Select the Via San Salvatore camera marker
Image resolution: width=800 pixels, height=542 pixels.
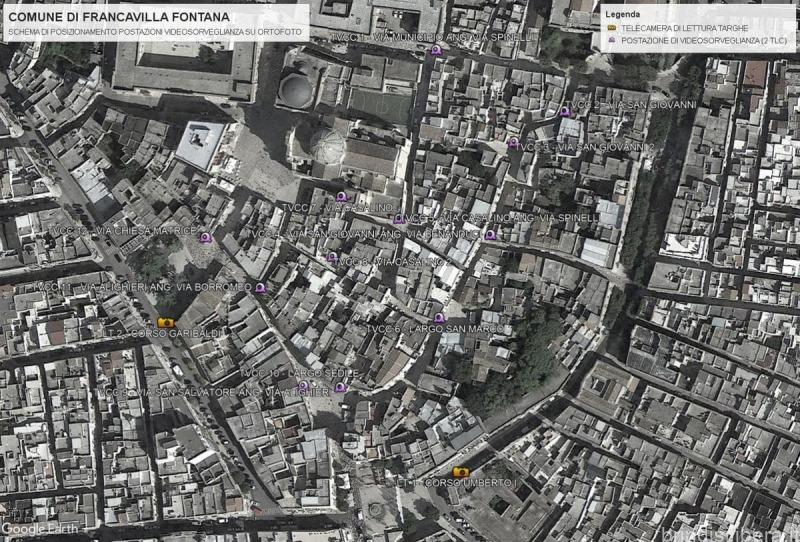[x=304, y=385]
